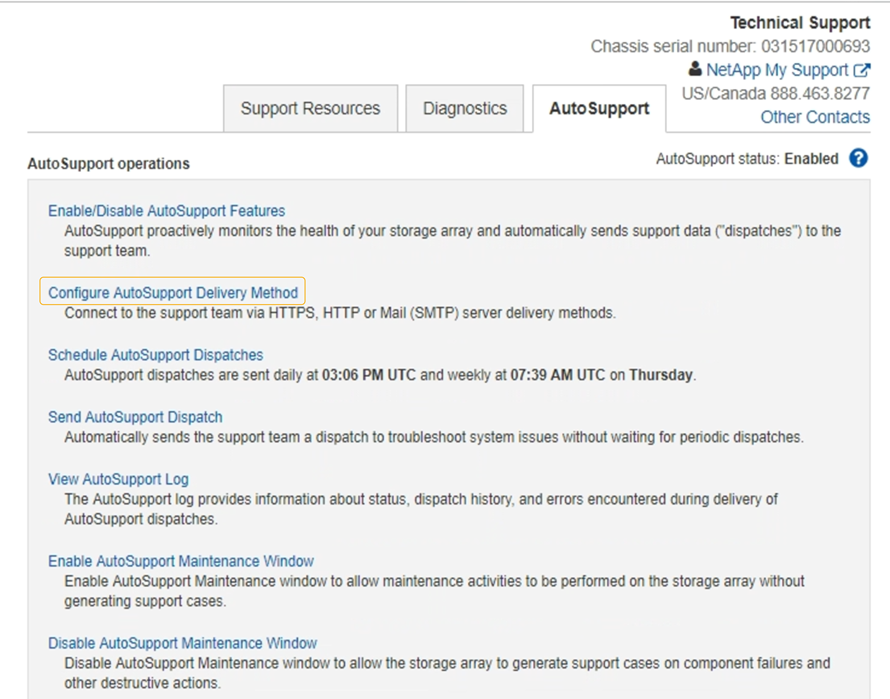Open Schedule AutoSupport Dispatches
Image resolution: width=890 pixels, height=699 pixels.
[x=154, y=354]
